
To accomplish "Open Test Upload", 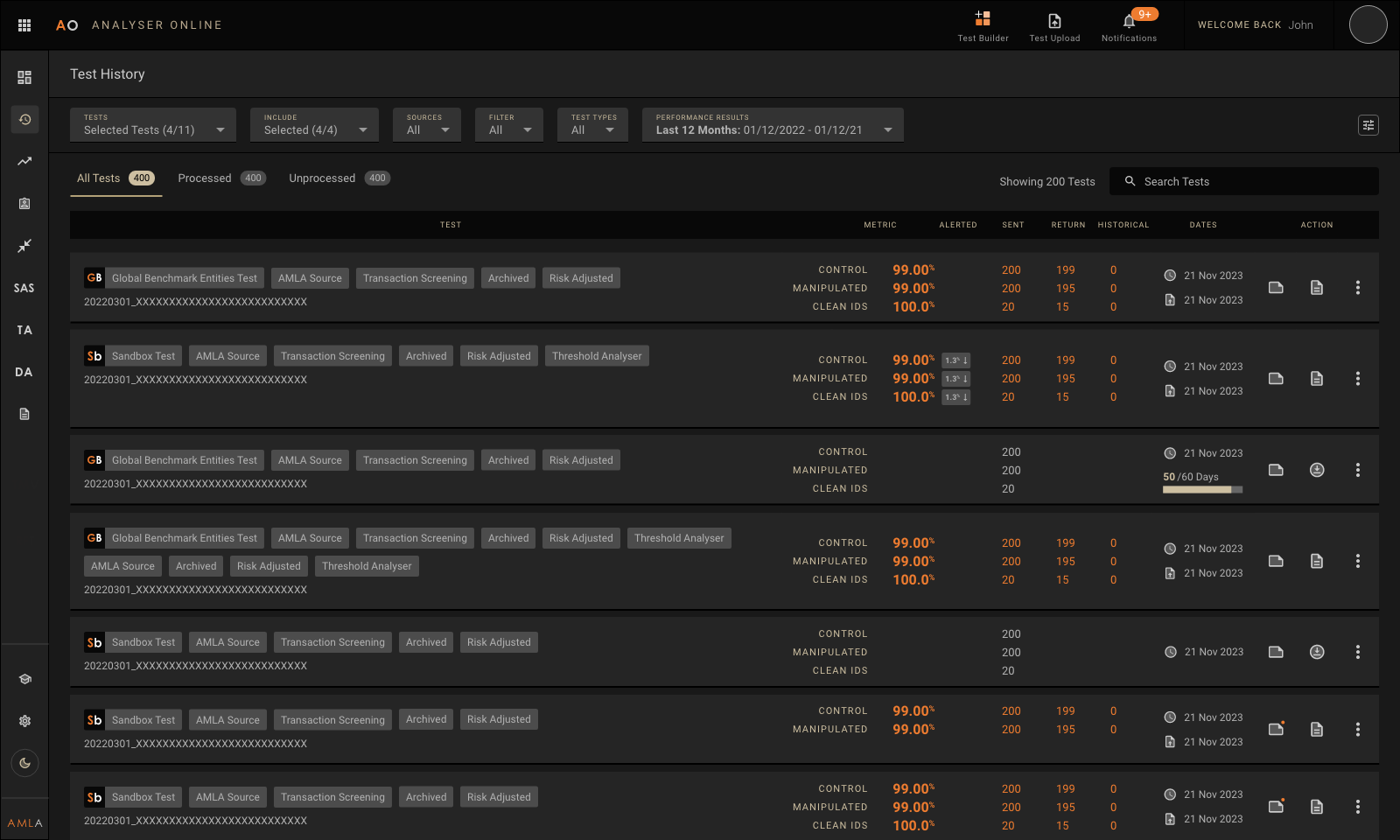I will click(x=1054, y=26).
